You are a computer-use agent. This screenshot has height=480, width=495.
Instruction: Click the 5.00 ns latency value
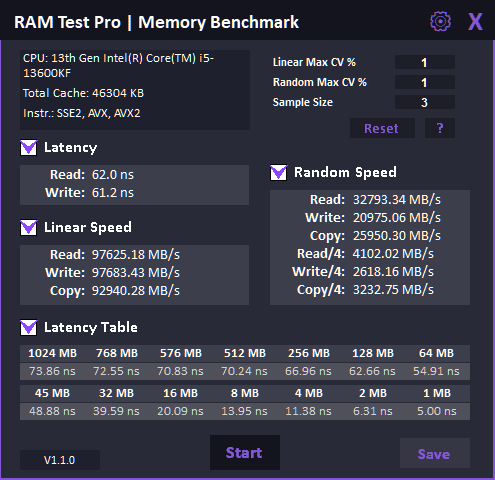437,411
